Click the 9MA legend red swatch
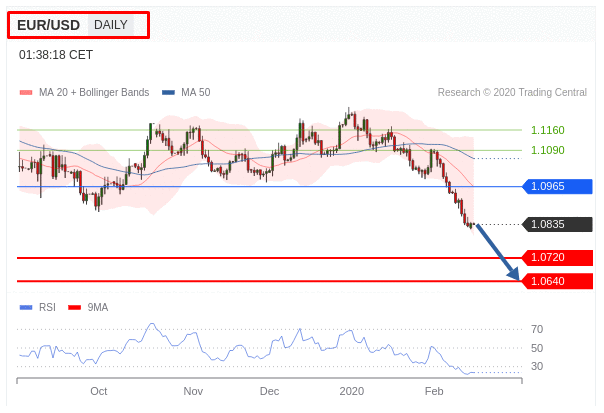This screenshot has height=413, width=604. point(74,307)
